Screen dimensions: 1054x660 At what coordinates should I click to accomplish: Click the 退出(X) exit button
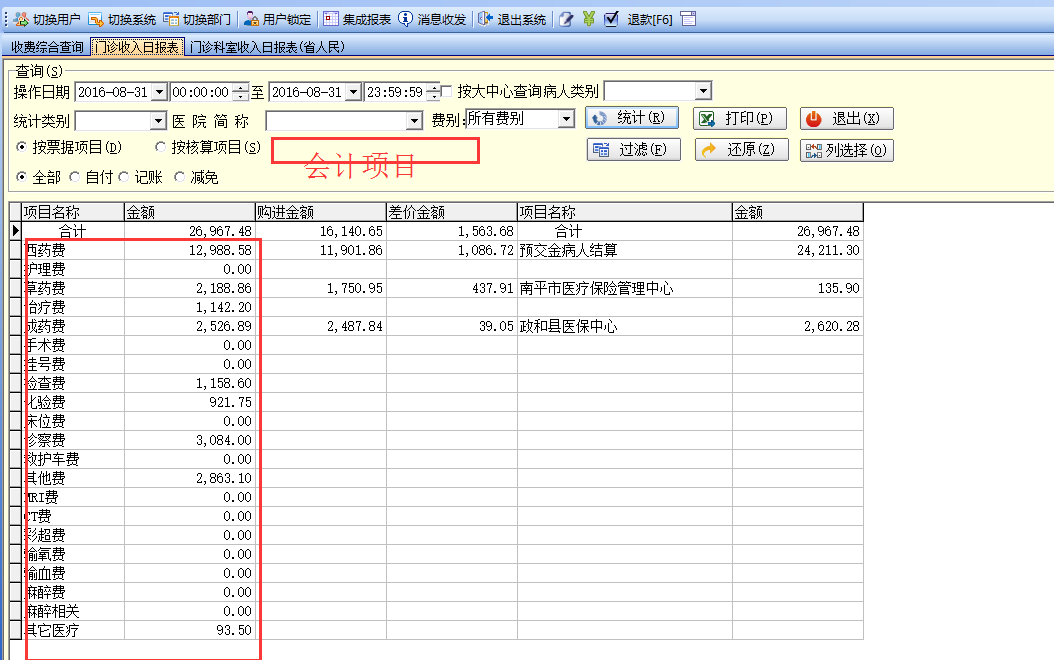click(847, 118)
